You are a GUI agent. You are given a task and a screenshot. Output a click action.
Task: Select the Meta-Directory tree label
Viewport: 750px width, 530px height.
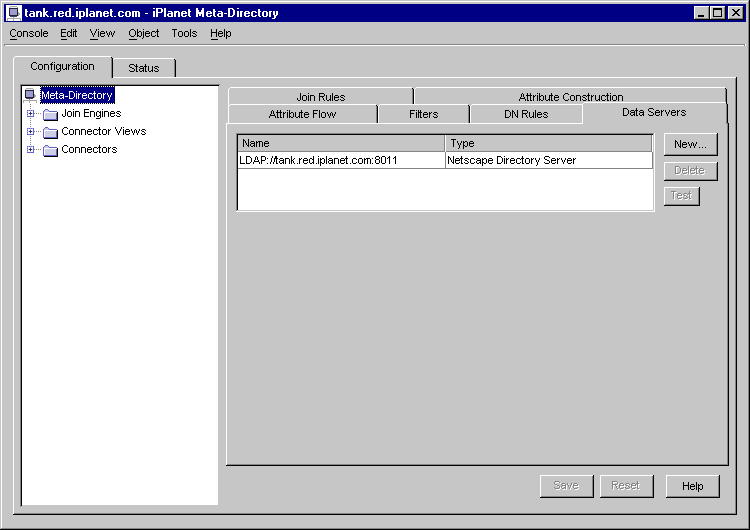point(77,95)
